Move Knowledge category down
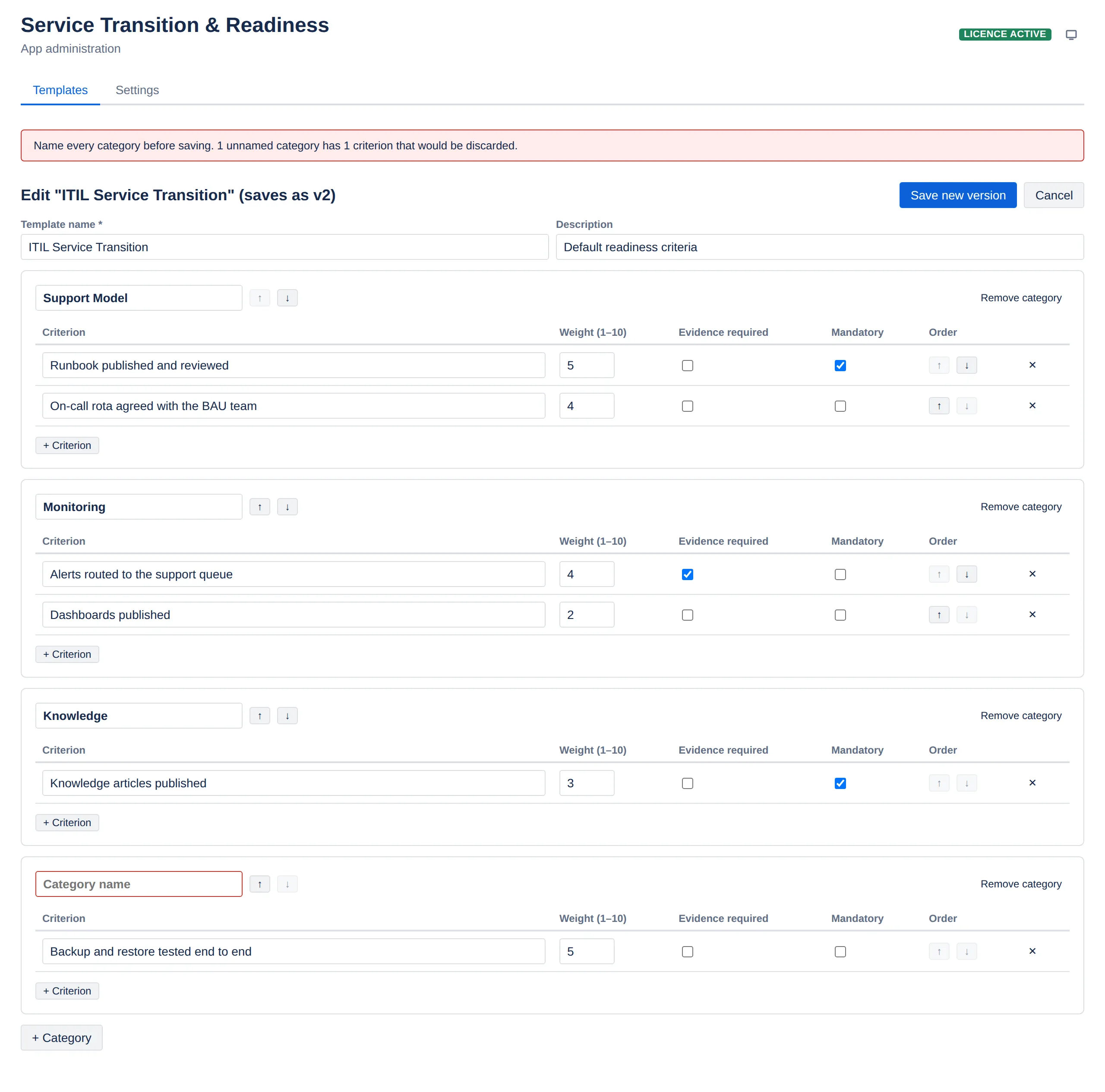Viewport: 1105px width, 1092px height. point(287,716)
